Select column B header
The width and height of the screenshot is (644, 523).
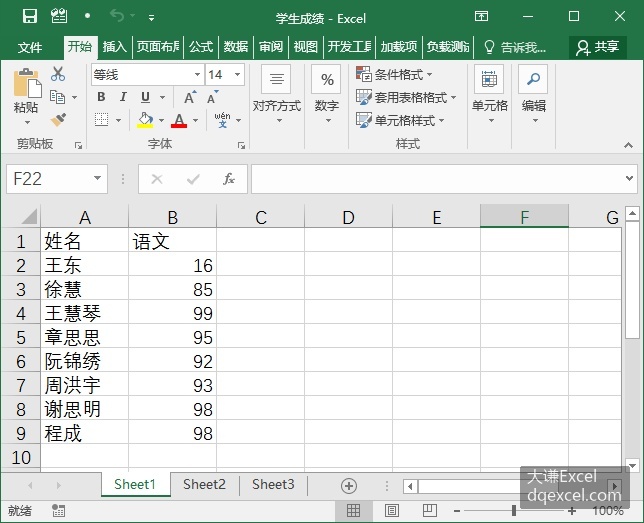pyautogui.click(x=172, y=217)
